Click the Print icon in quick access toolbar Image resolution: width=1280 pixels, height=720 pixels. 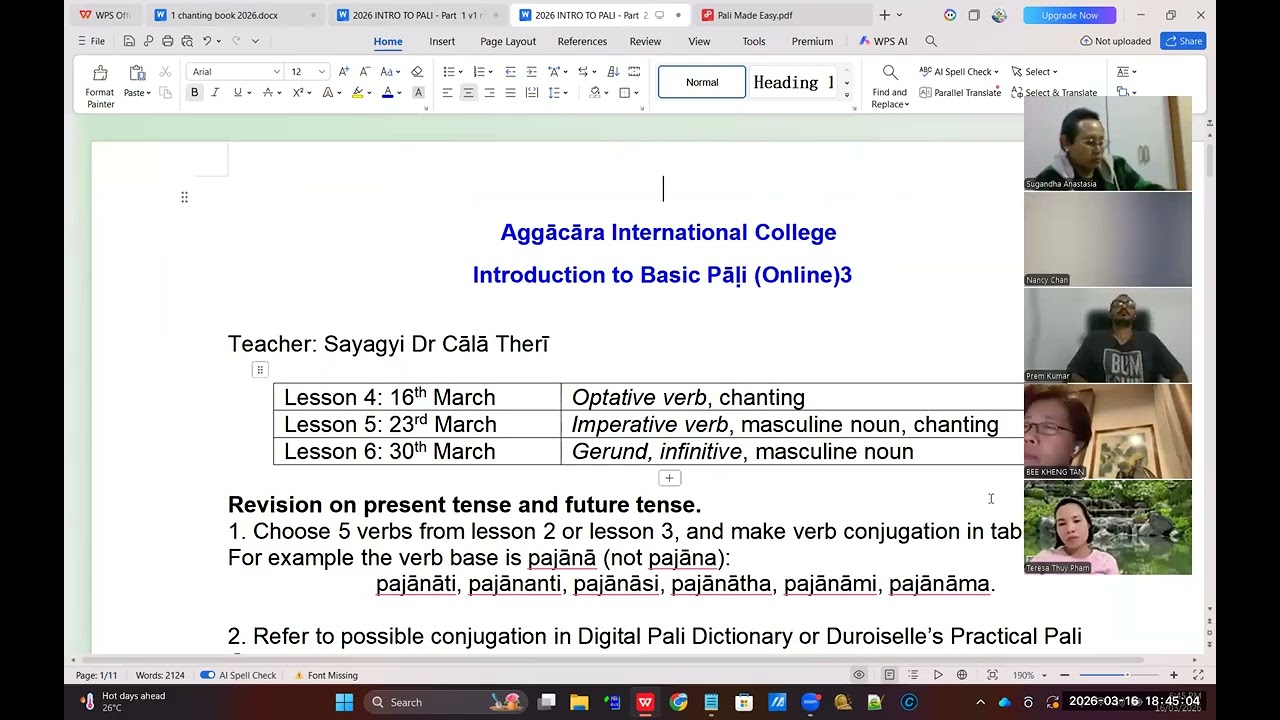167,41
